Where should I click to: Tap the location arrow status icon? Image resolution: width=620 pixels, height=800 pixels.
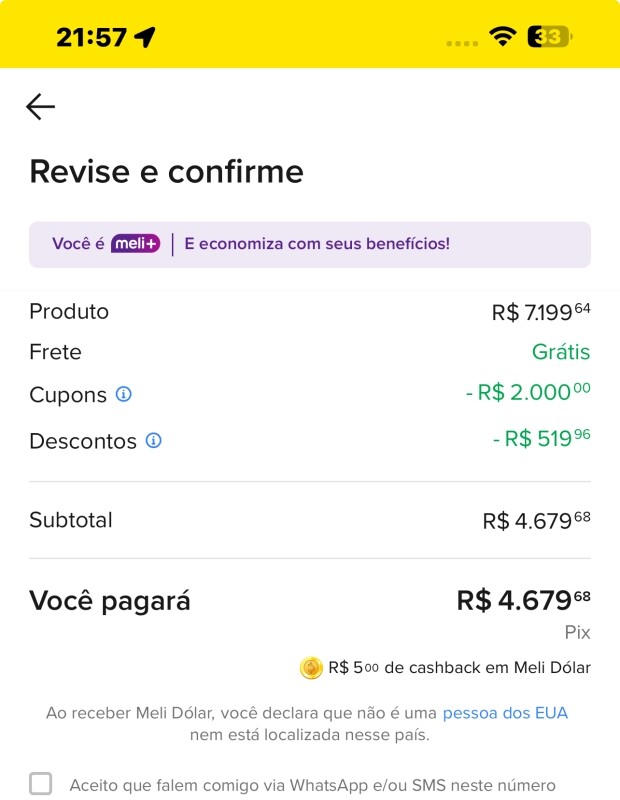pos(145,37)
